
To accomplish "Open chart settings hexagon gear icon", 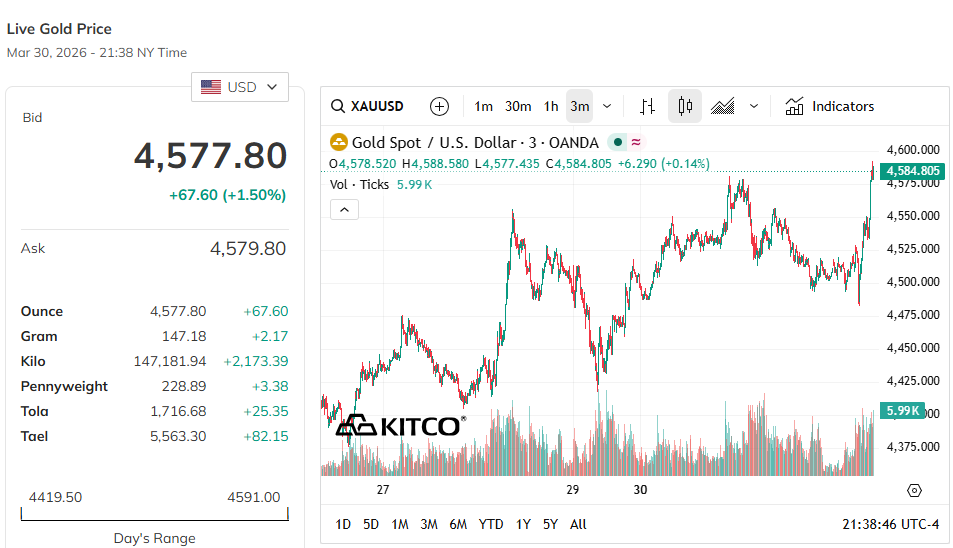I will tap(914, 490).
